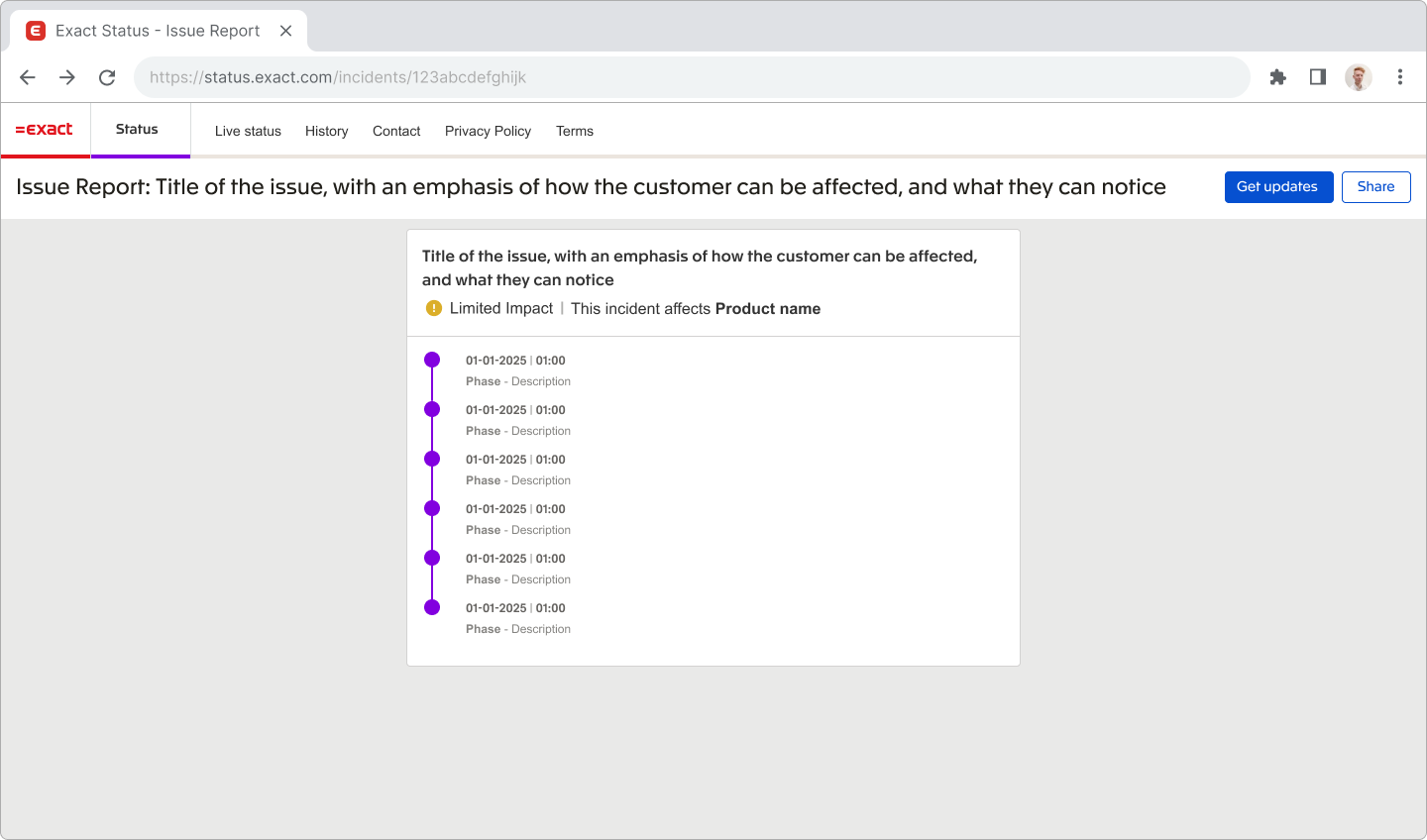Open the browser three-dot menu
This screenshot has height=840, width=1427.
(1399, 77)
